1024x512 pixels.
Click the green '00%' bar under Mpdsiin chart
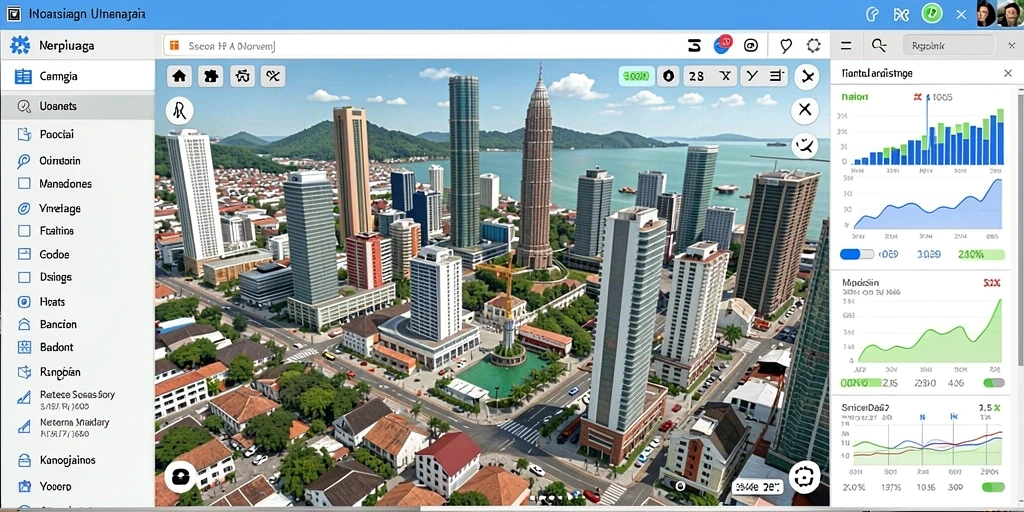(x=860, y=383)
